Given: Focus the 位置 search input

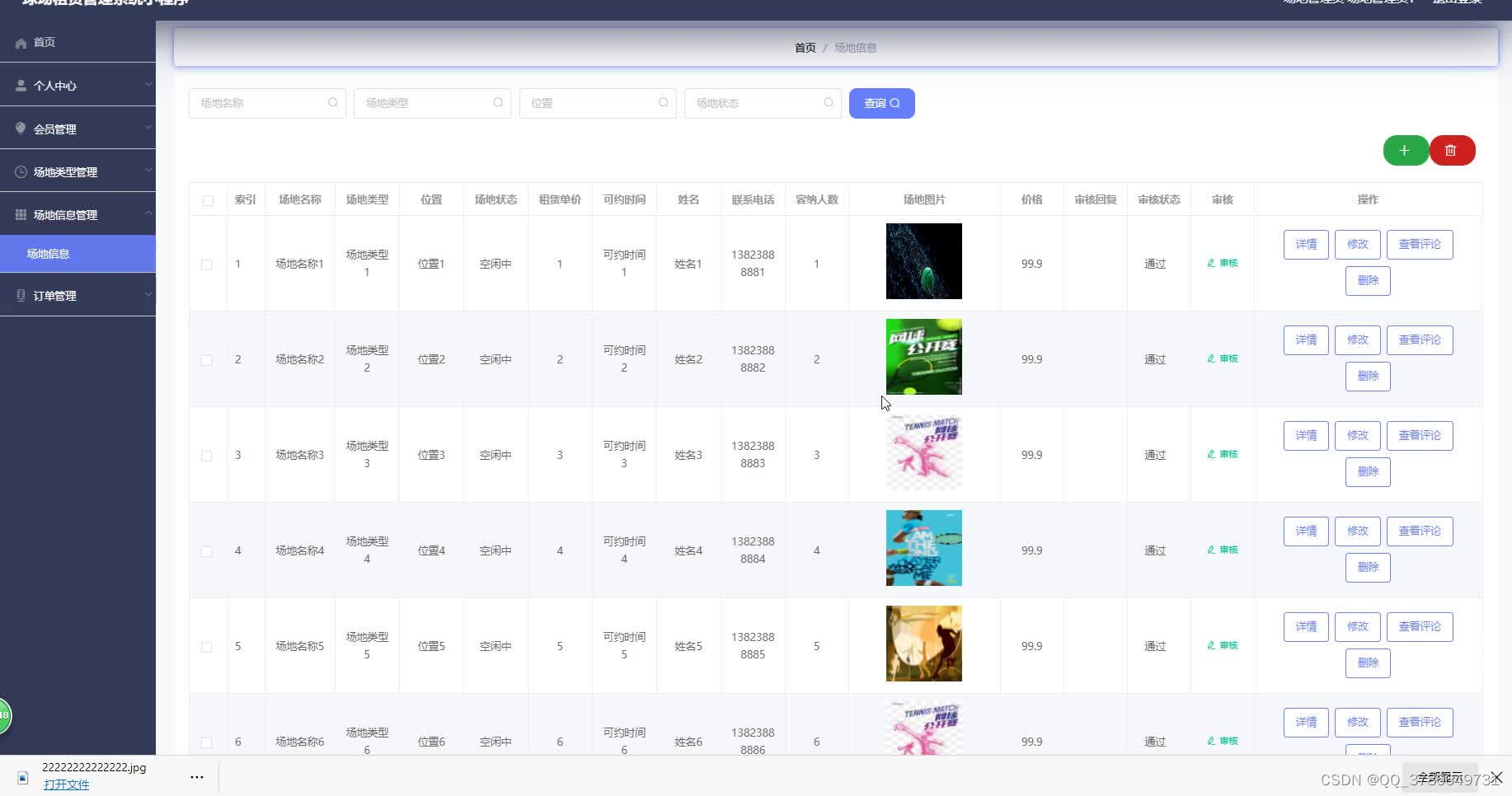Looking at the screenshot, I should click(598, 103).
